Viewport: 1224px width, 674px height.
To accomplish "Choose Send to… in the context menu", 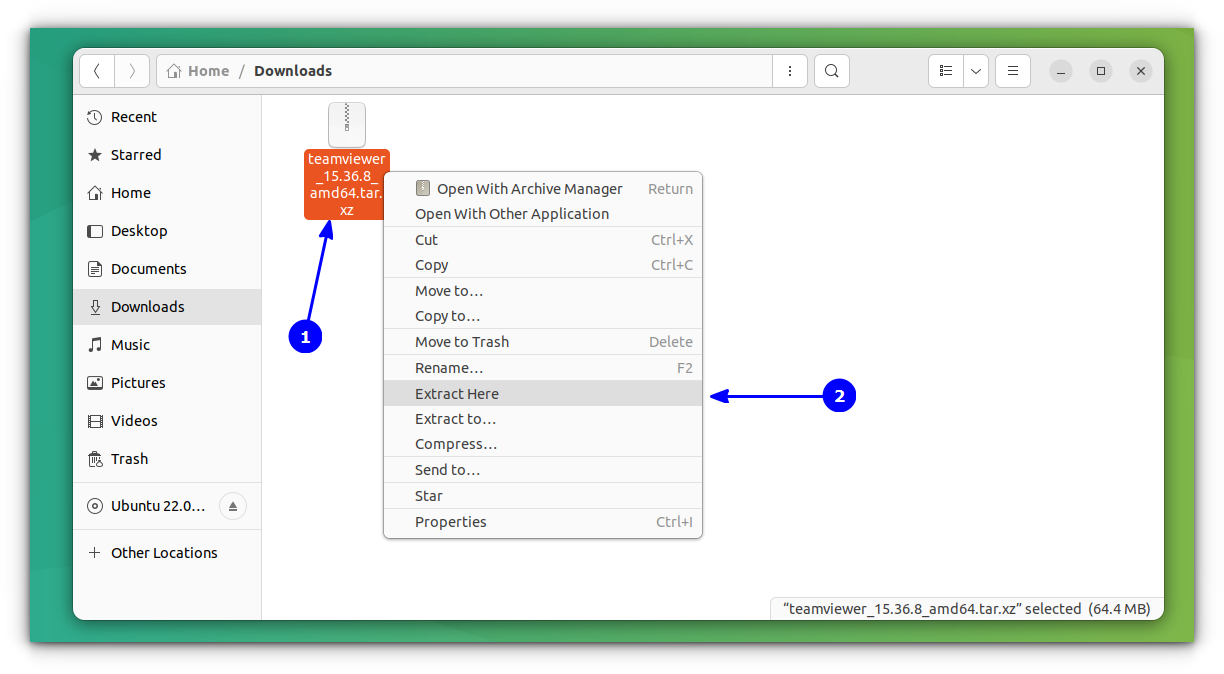I will click(x=543, y=470).
